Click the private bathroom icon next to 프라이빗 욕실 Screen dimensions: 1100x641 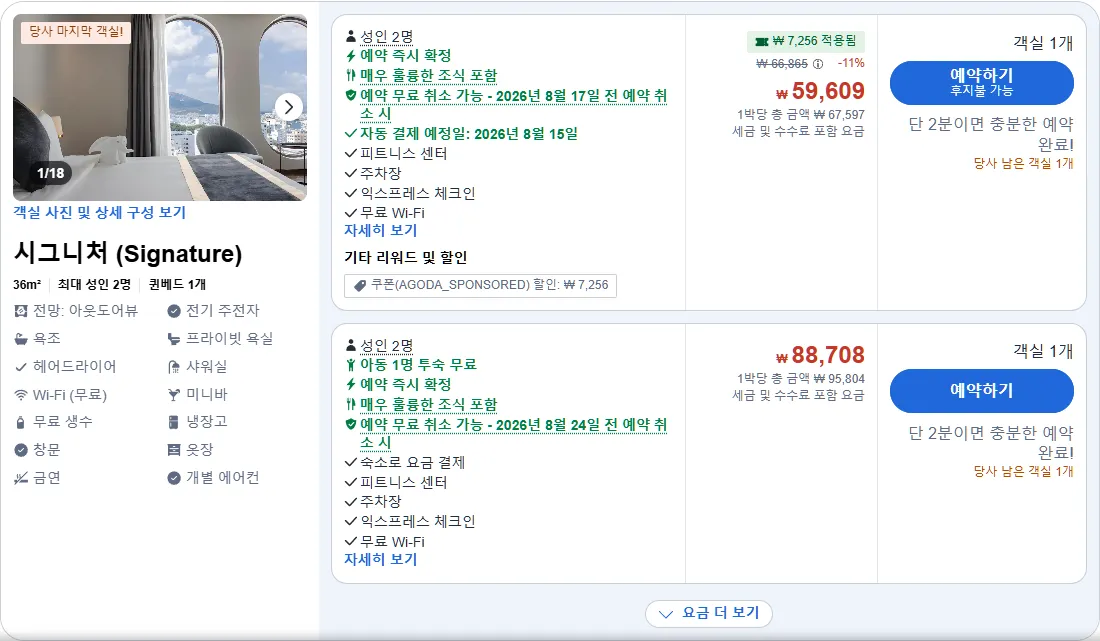pyautogui.click(x=174, y=339)
